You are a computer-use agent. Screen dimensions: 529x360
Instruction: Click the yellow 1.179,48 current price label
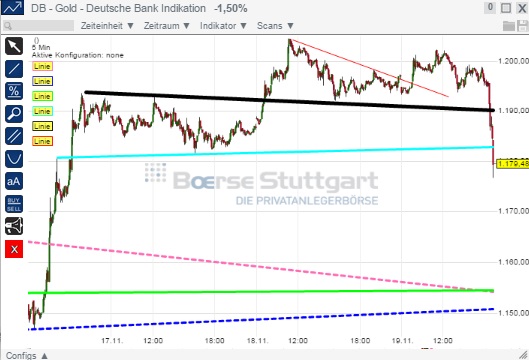click(513, 164)
